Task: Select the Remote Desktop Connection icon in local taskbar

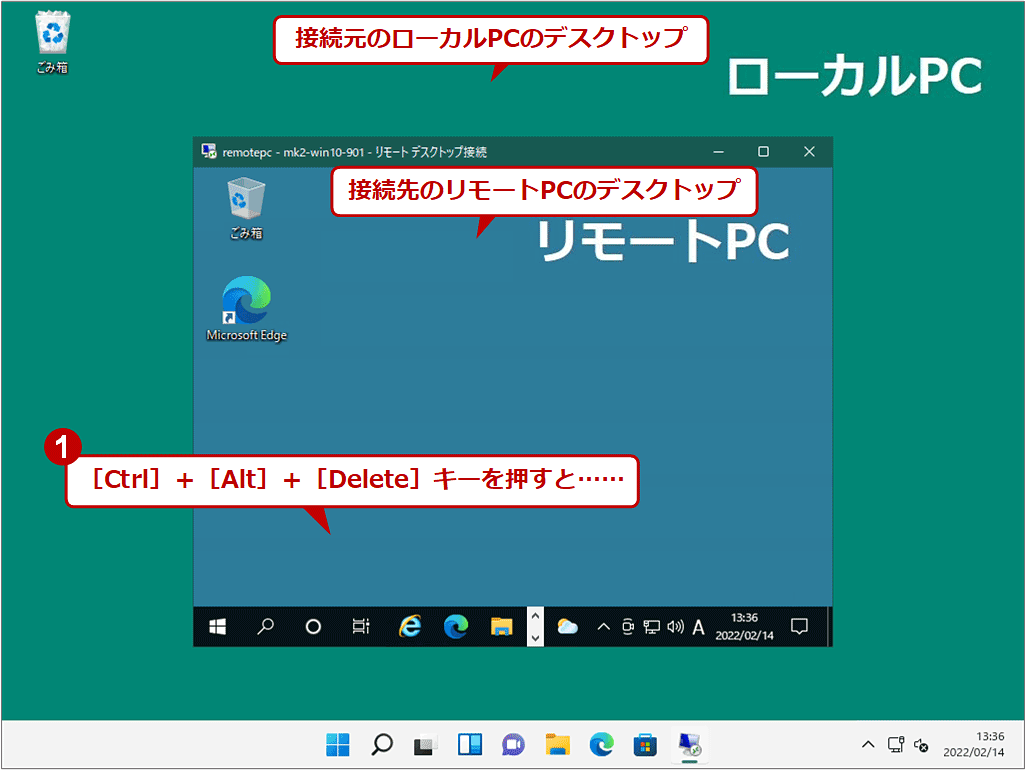Action: coord(689,744)
